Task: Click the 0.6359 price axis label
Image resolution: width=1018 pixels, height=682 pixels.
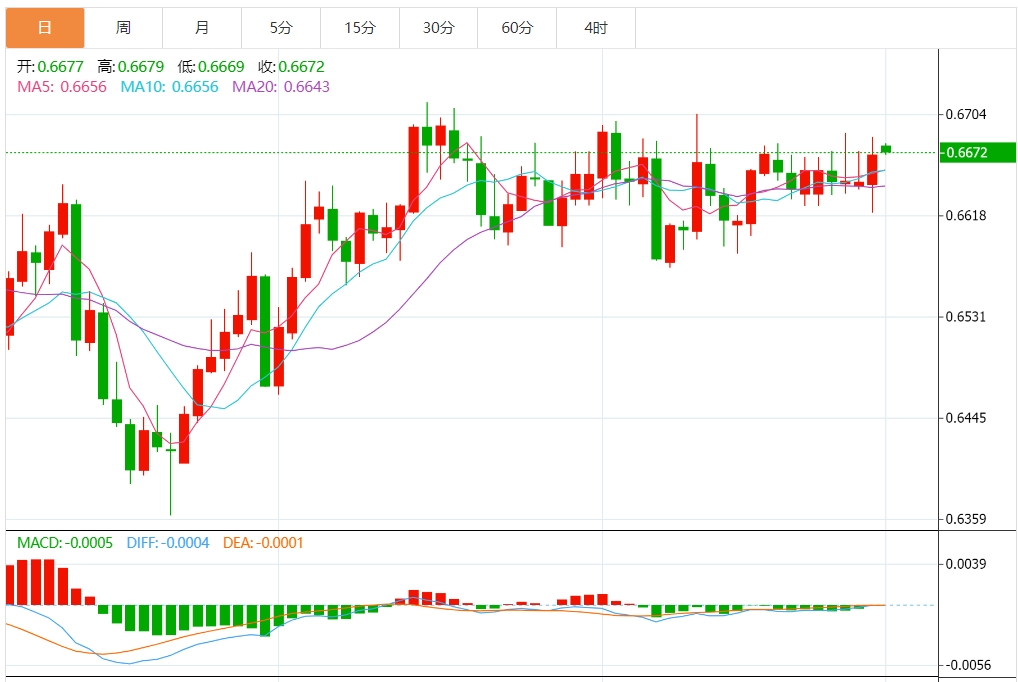Action: (x=965, y=519)
